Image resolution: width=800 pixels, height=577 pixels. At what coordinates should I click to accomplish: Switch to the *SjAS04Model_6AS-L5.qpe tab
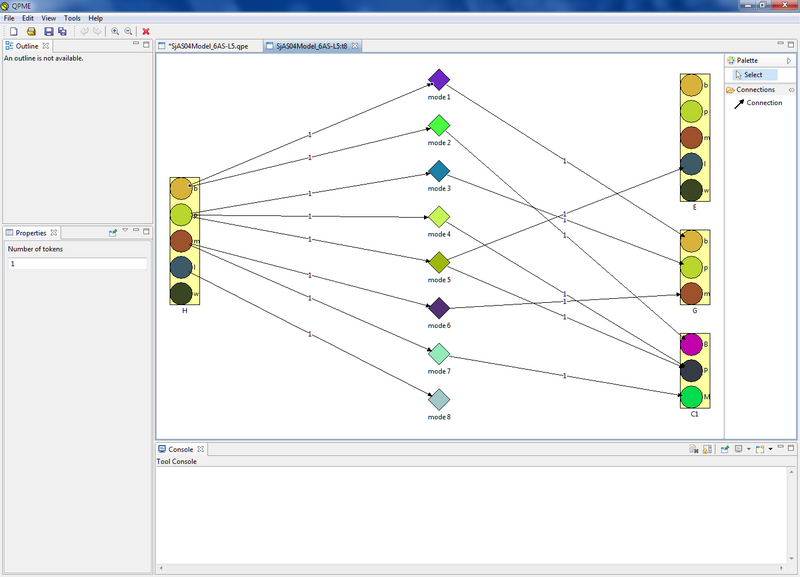point(207,46)
